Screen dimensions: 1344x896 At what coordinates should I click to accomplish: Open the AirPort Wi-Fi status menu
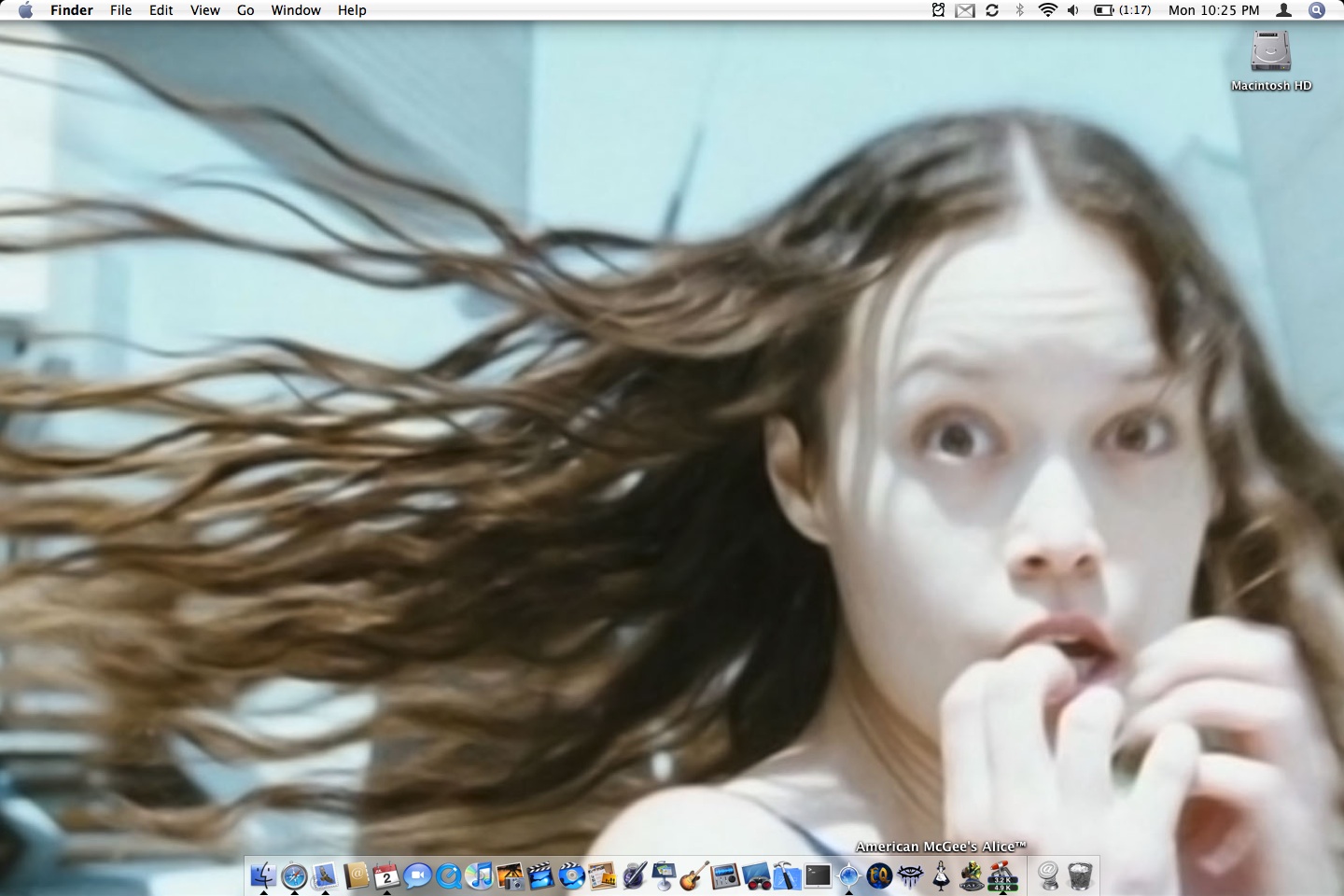pyautogui.click(x=1048, y=10)
